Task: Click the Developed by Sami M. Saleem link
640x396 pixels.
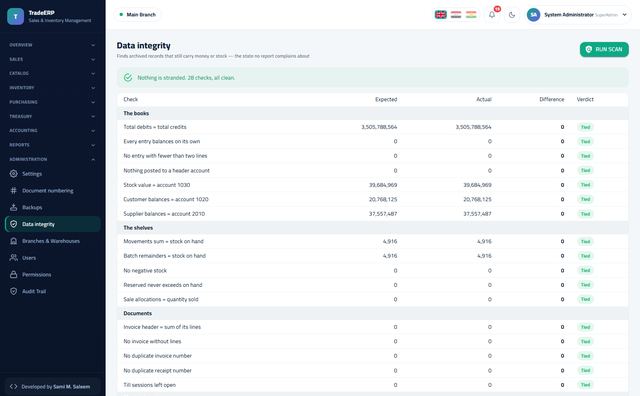Action: (x=52, y=386)
